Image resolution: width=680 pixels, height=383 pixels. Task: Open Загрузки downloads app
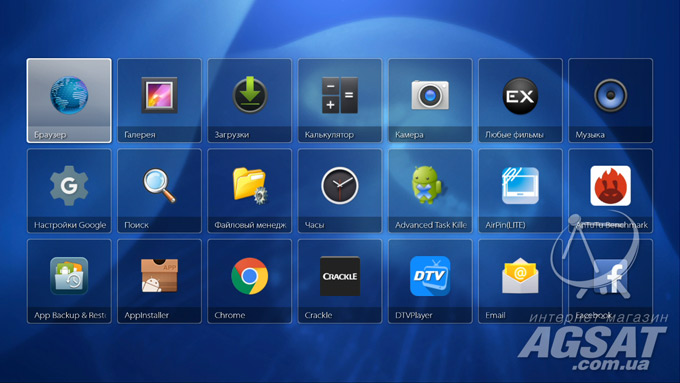pyautogui.click(x=249, y=101)
